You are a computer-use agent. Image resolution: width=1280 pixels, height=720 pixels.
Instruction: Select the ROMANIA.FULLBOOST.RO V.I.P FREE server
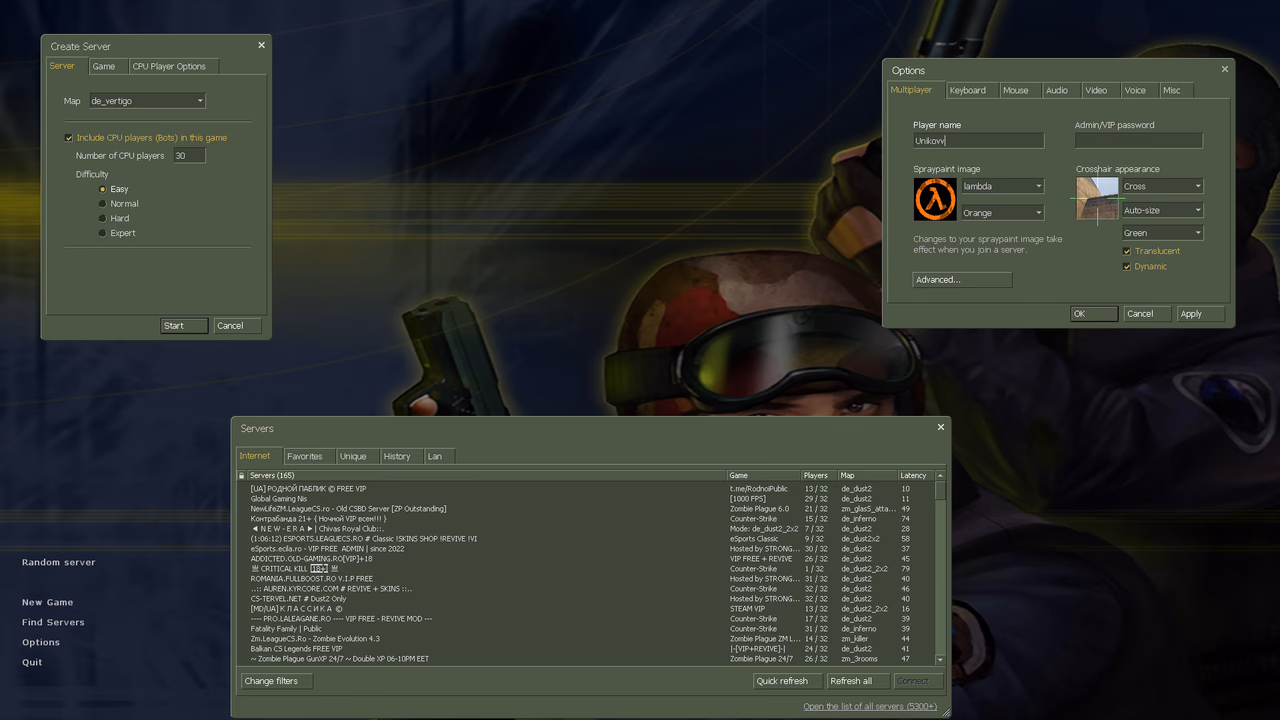click(x=585, y=579)
